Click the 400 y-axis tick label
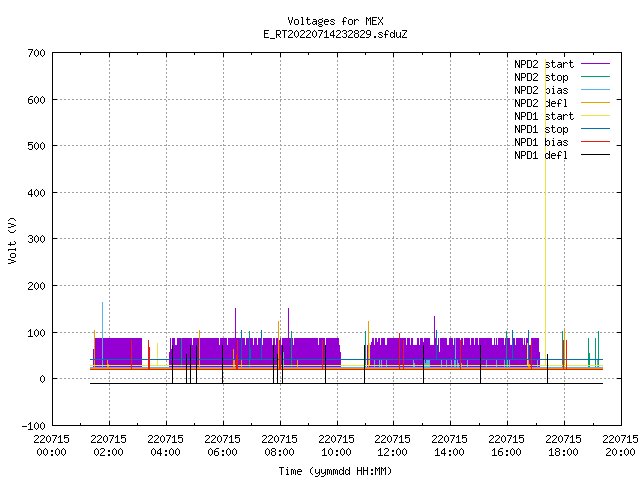The height and width of the screenshot is (480, 640). coord(36,193)
